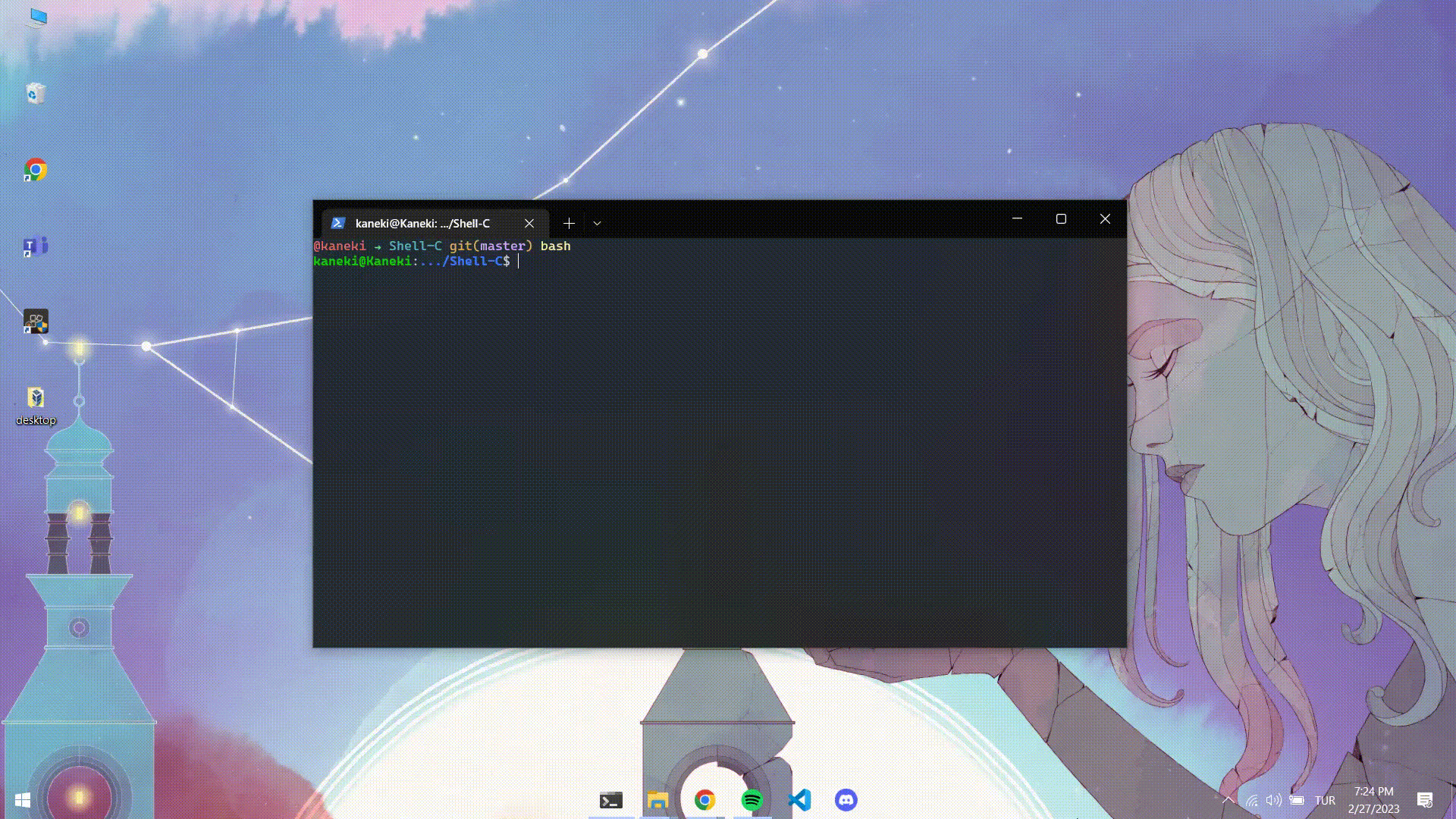
Task: Open the Windows Start menu
Action: click(22, 800)
